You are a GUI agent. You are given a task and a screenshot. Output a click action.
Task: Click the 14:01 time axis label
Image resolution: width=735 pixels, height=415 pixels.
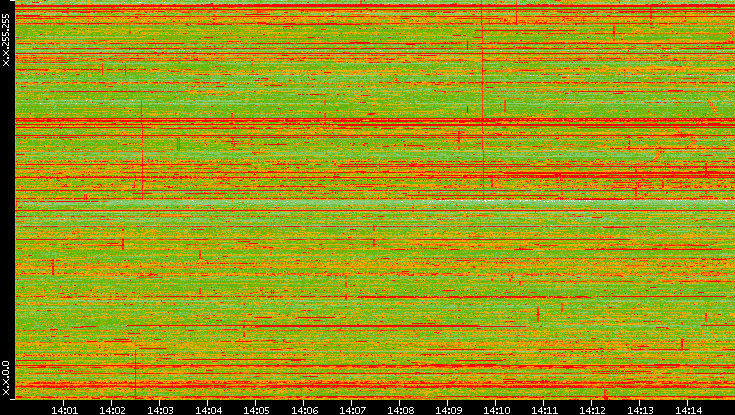point(64,410)
